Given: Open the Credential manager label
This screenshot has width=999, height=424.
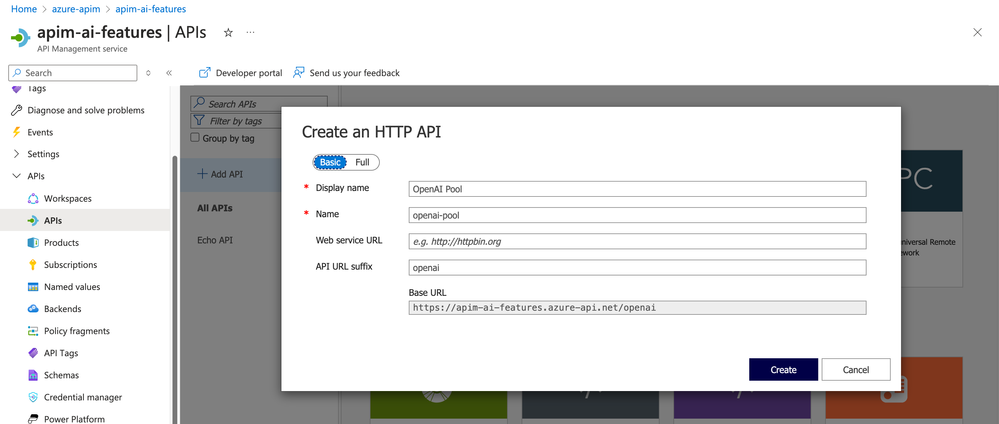Looking at the screenshot, I should tap(83, 397).
